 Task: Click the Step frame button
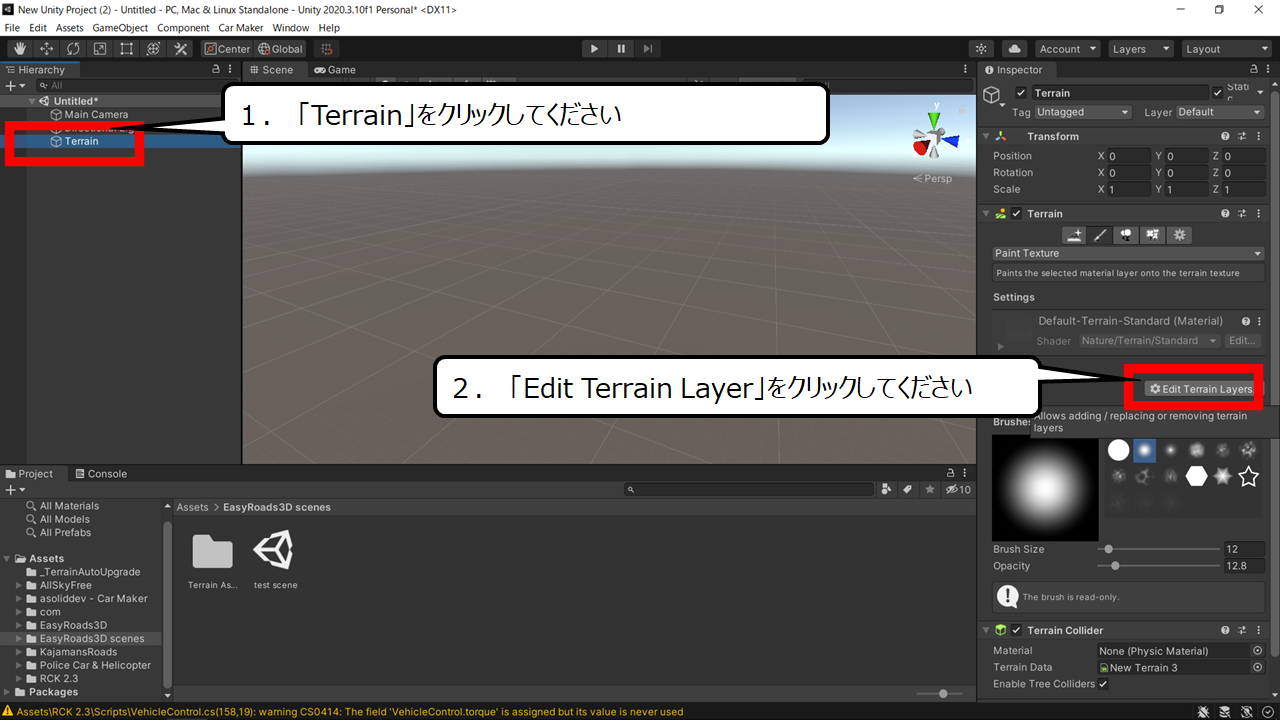[x=648, y=49]
